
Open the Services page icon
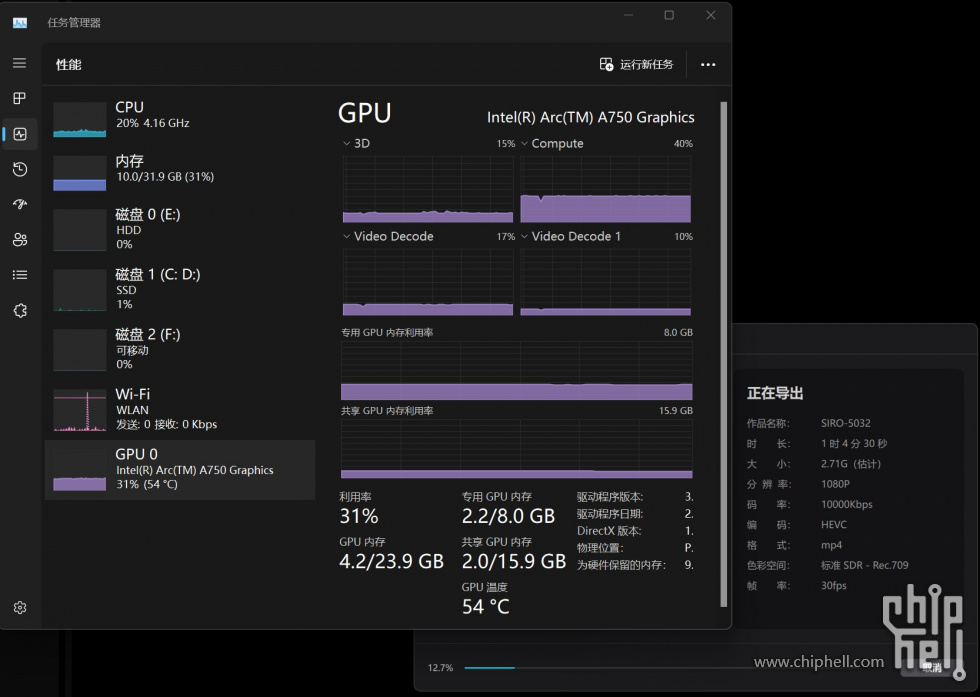point(19,310)
